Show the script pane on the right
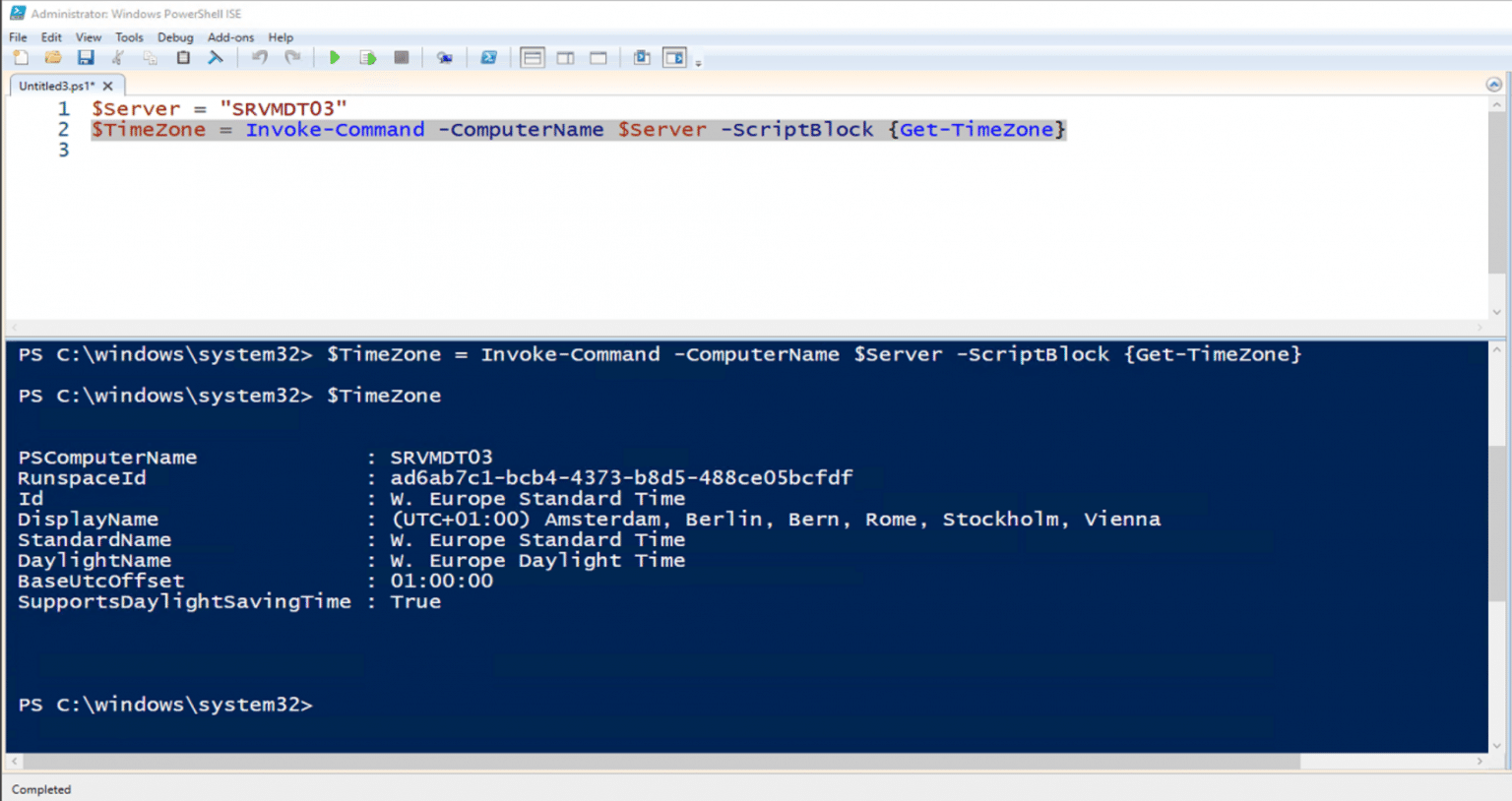Image resolution: width=1512 pixels, height=801 pixels. coord(566,58)
